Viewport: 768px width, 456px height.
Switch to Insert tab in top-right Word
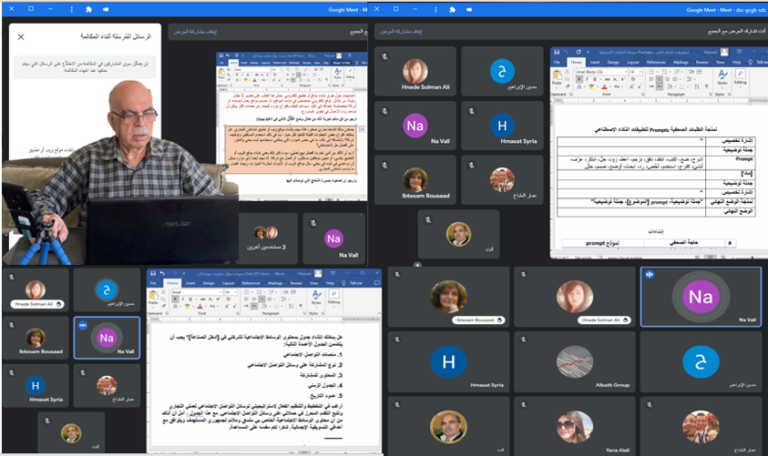pos(596,61)
